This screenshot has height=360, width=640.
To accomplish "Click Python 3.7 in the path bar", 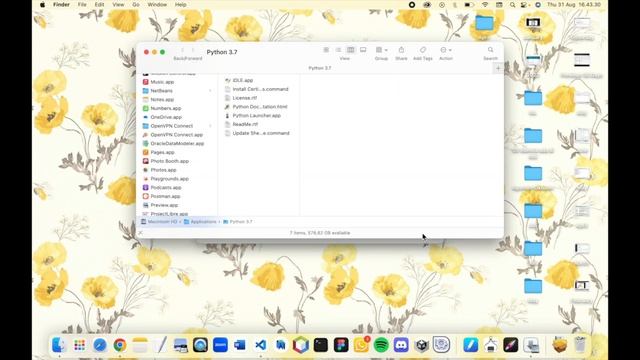I will tap(238, 222).
